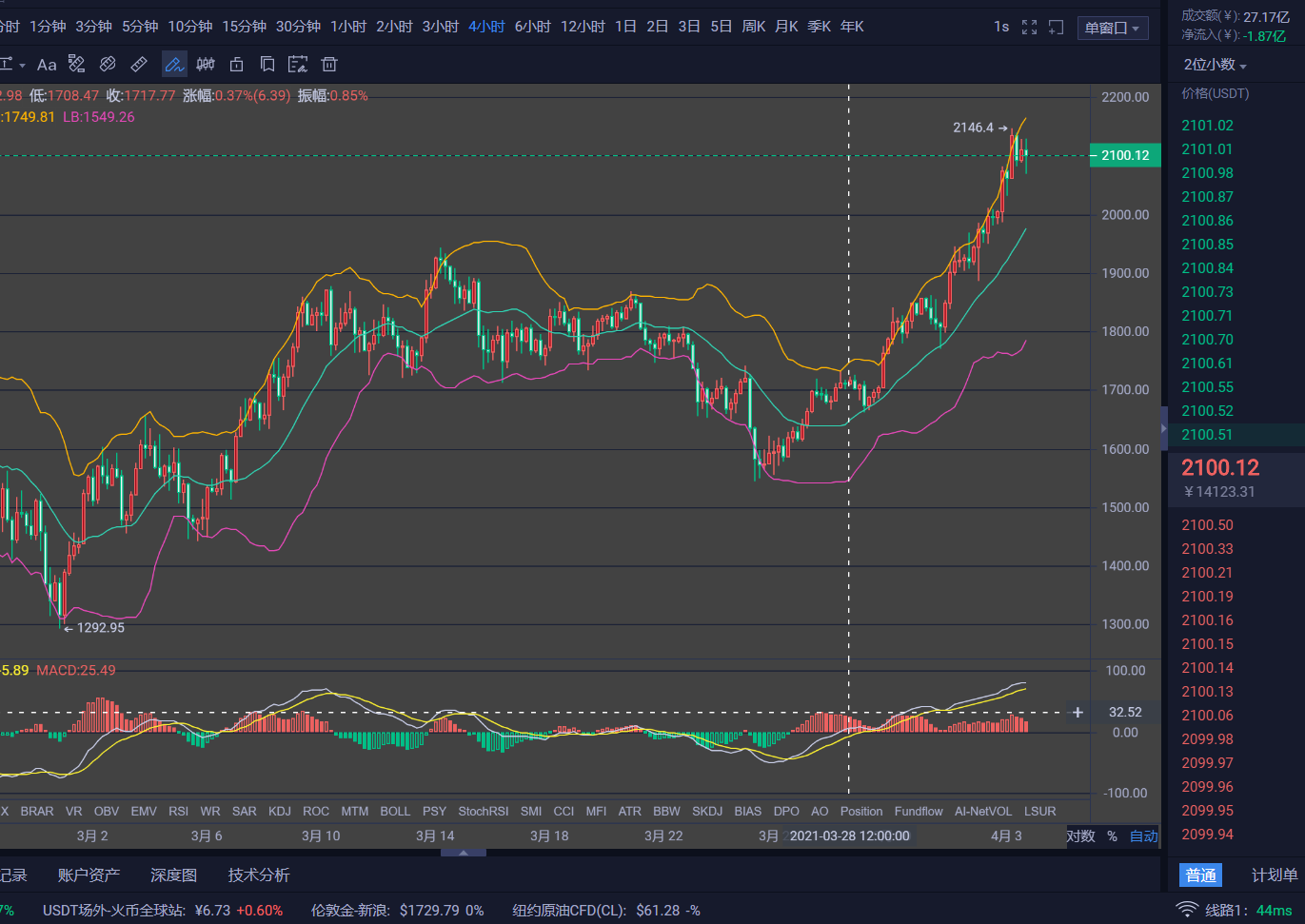Screen dimensions: 1305x924
Task: Open the 深度图 depth chart tab
Action: [x=173, y=875]
